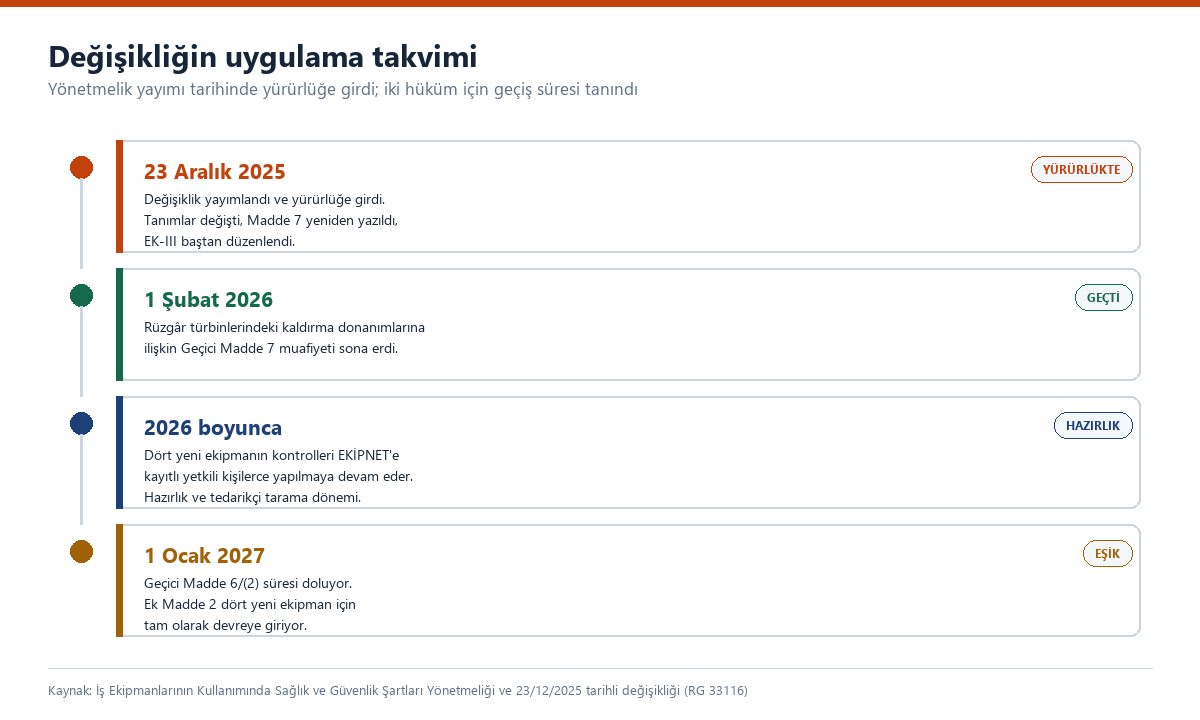The height and width of the screenshot is (720, 1200).
Task: Click the line 'tam olarak devreye giriyor.'
Action: point(225,626)
